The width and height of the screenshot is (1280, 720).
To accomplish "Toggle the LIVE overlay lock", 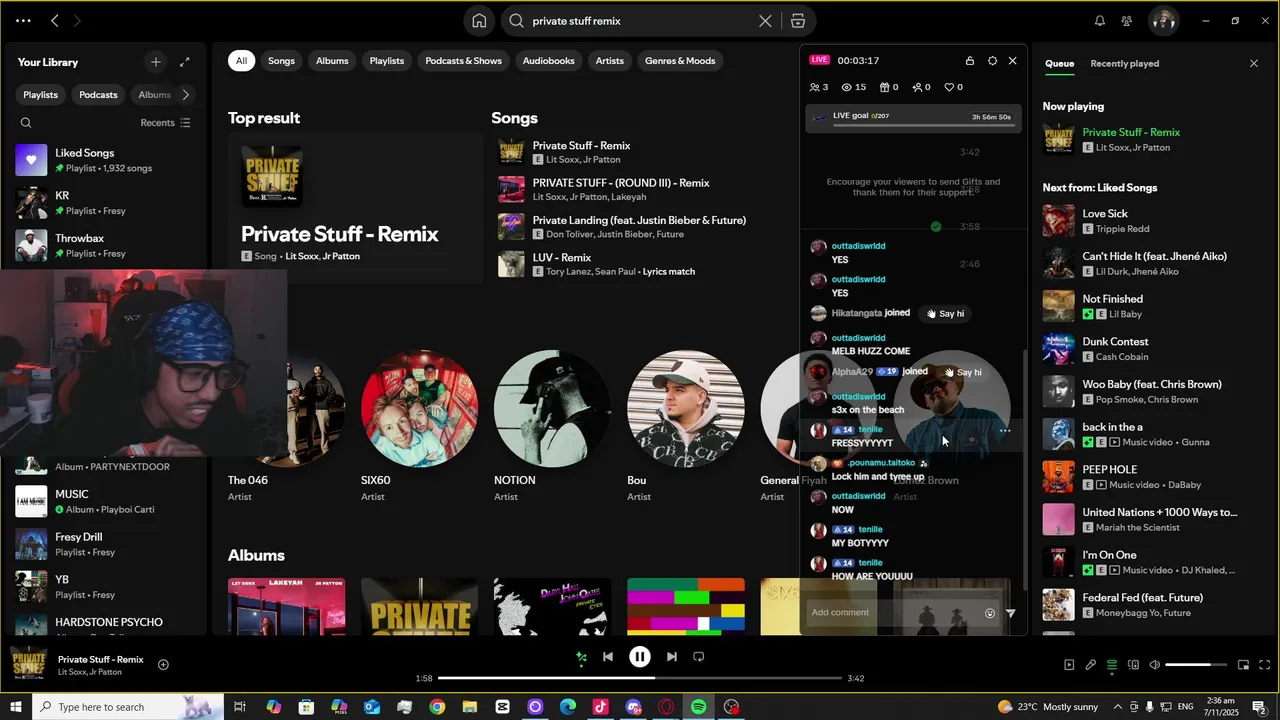I will pyautogui.click(x=970, y=61).
